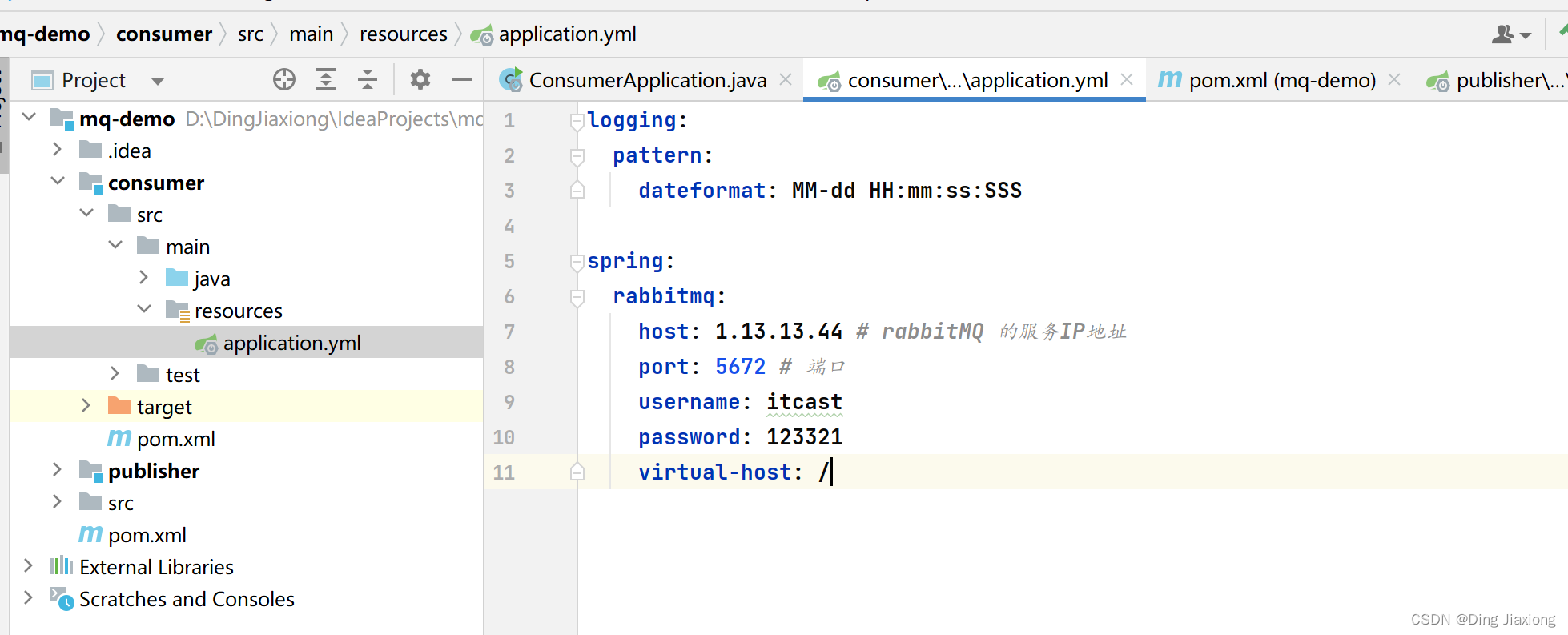The image size is (1568, 635).
Task: Click the mq-demo project root icon
Action: (x=62, y=119)
